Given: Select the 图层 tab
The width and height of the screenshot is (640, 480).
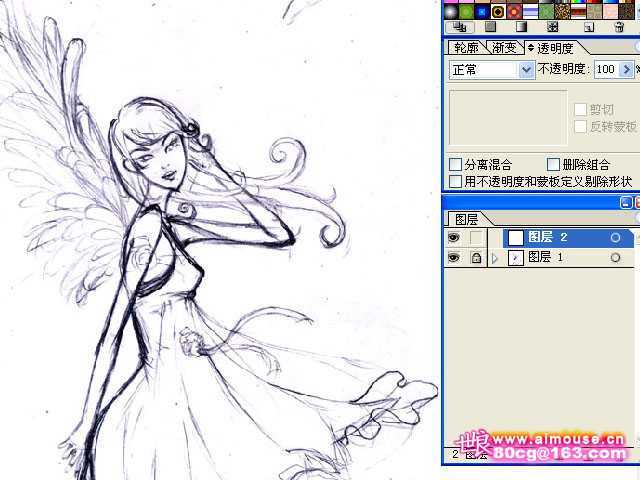Looking at the screenshot, I should pyautogui.click(x=466, y=220).
